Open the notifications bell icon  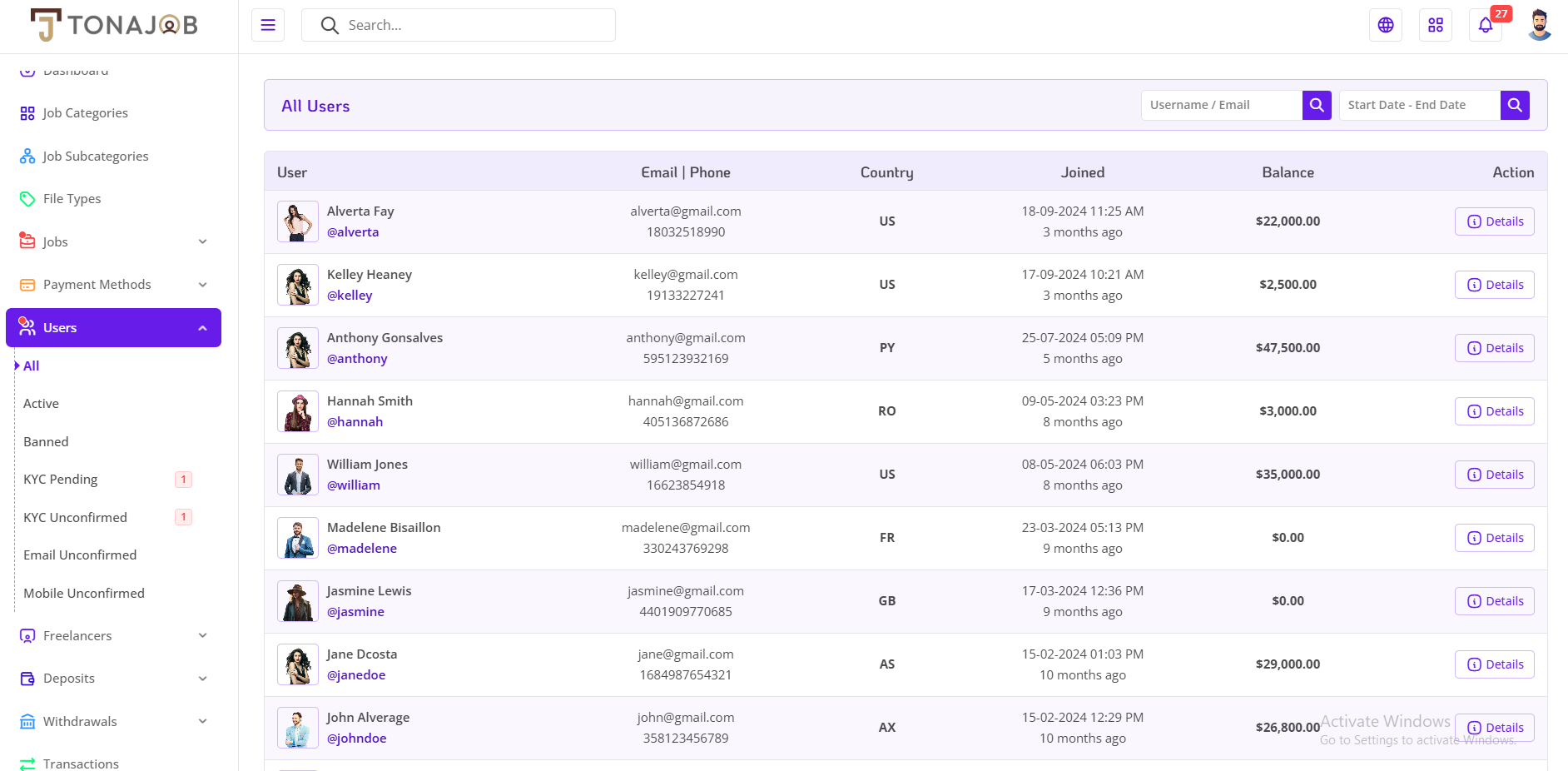1486,25
